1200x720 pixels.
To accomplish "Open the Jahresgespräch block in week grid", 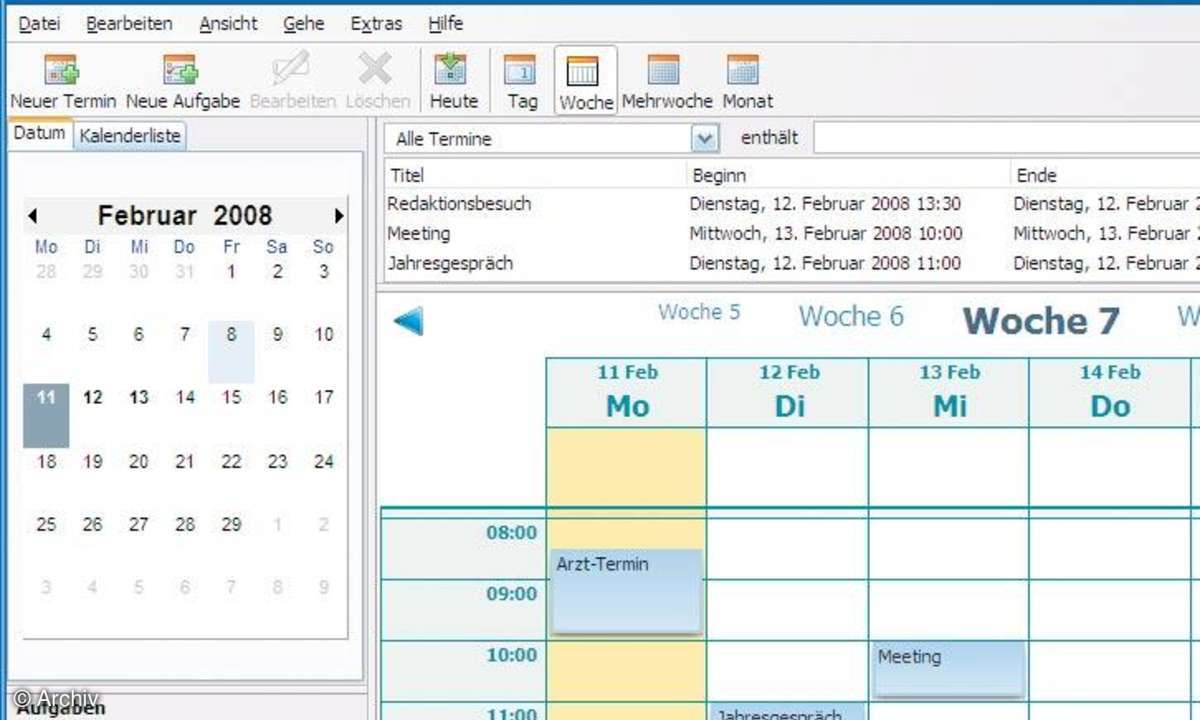I will pyautogui.click(x=788, y=711).
